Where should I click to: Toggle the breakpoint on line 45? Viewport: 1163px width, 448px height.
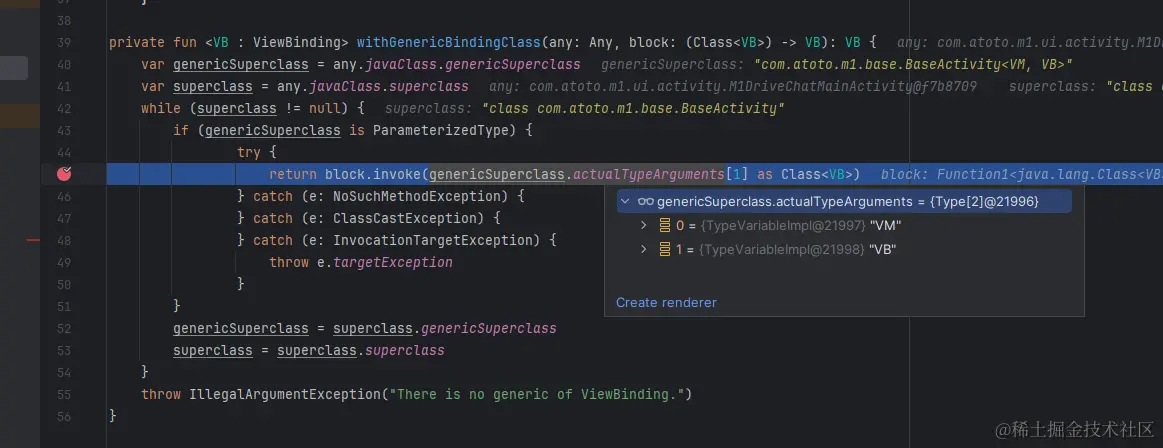65,174
